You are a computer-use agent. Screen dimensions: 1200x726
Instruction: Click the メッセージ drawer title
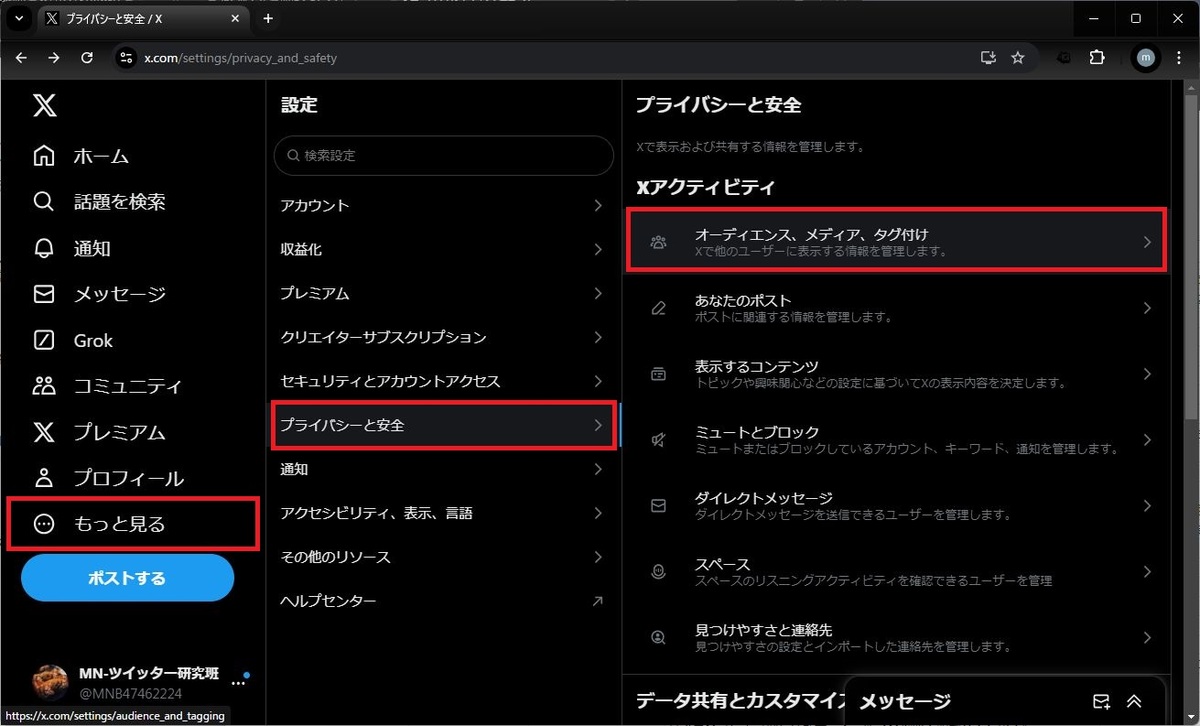coord(905,701)
